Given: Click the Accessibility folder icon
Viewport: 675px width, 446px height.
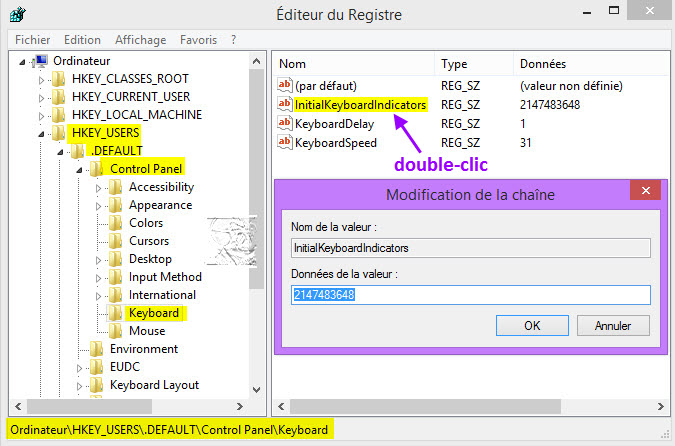Looking at the screenshot, I should (x=115, y=187).
